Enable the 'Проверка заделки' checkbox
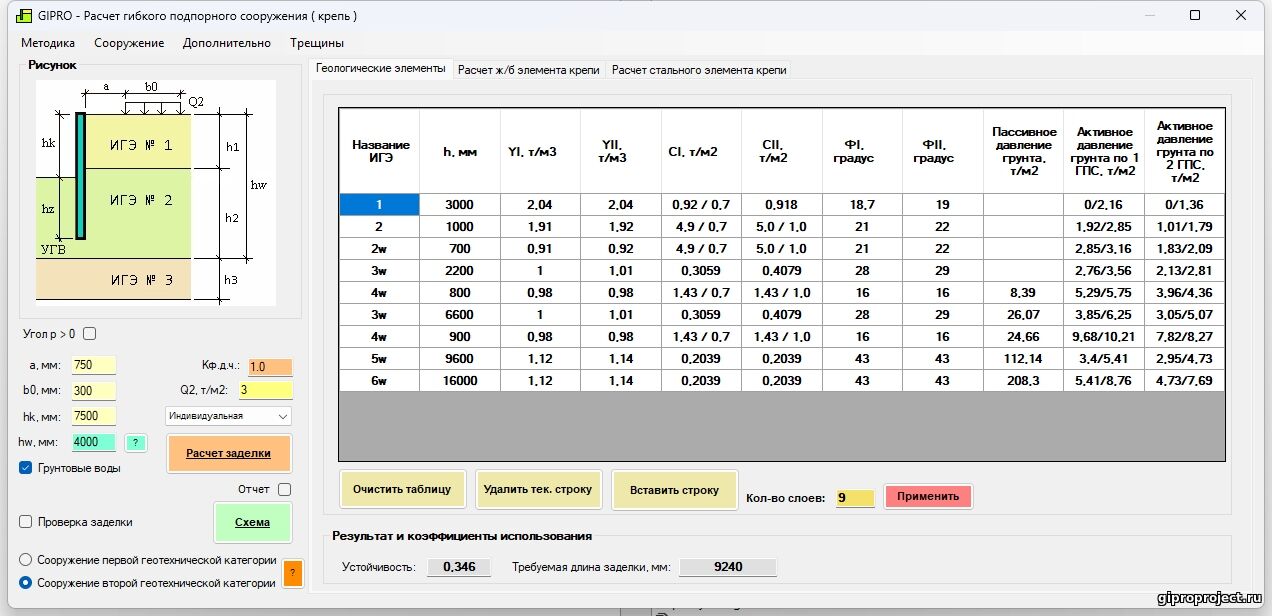 click(x=26, y=522)
